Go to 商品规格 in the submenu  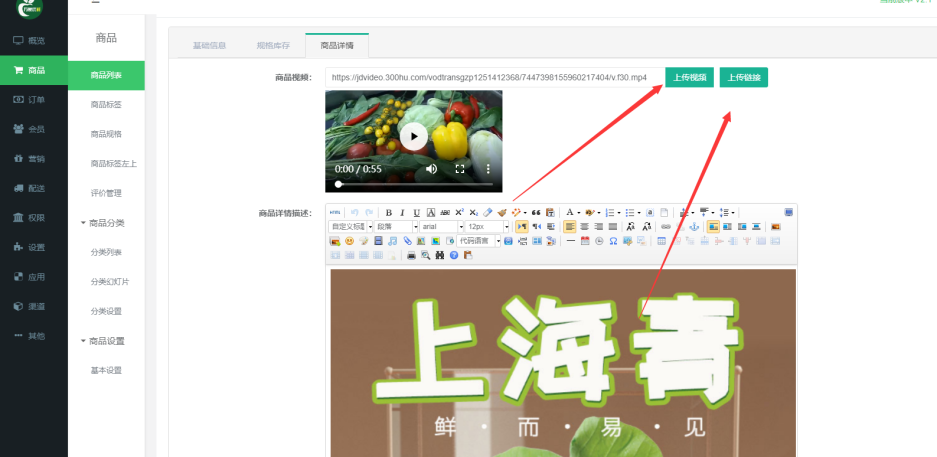[106, 134]
